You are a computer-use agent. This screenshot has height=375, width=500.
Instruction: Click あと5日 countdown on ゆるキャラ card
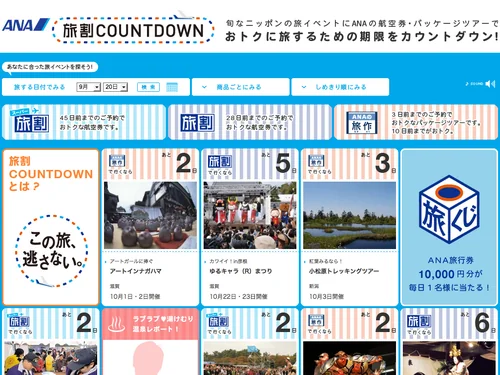click(279, 163)
